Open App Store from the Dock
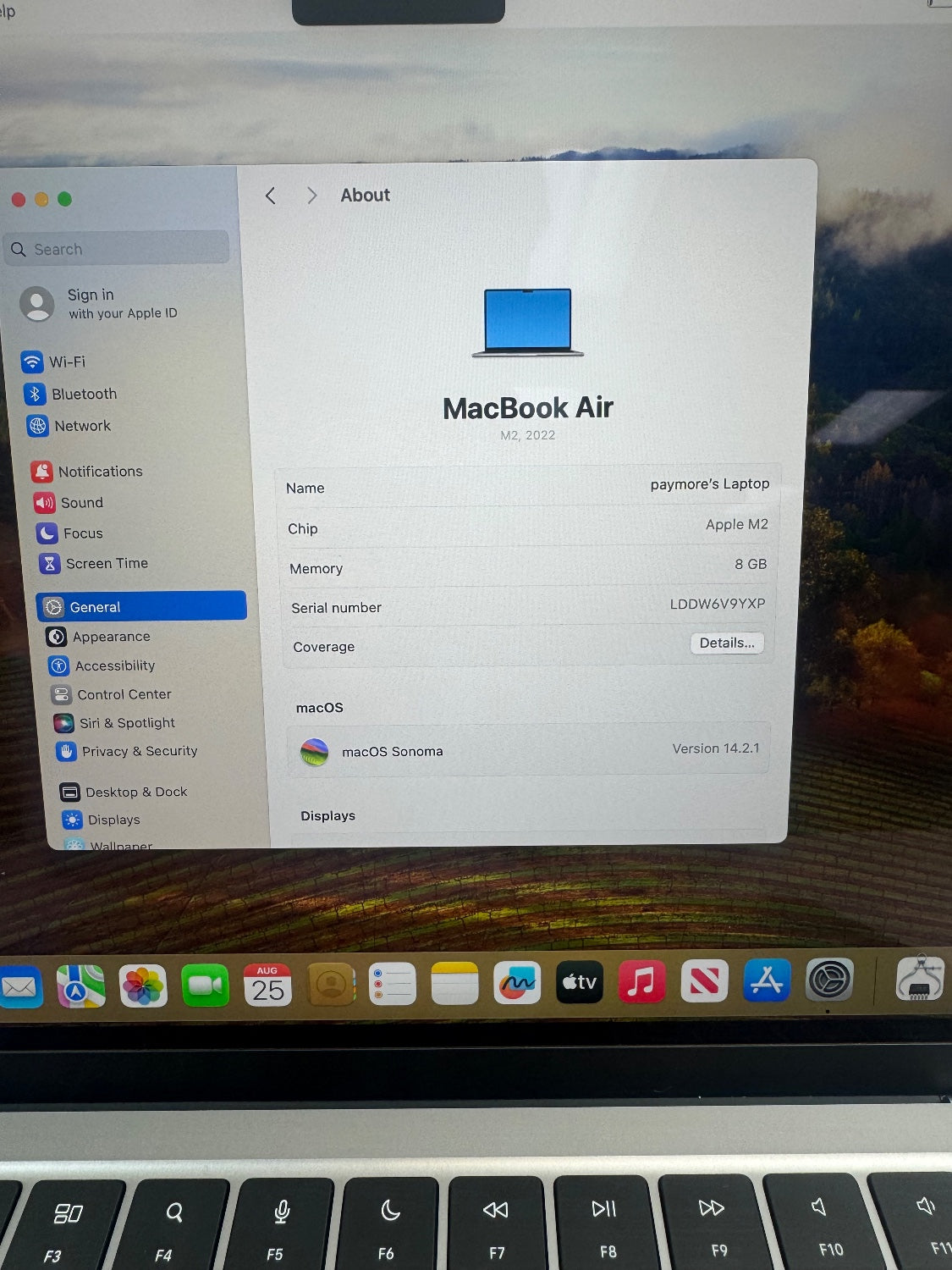 tap(767, 980)
